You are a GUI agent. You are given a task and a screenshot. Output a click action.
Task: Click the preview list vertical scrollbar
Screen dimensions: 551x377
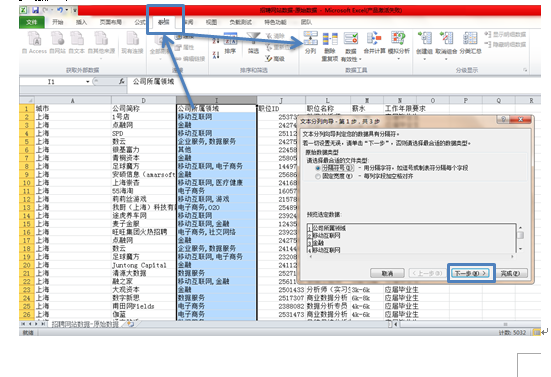520,238
